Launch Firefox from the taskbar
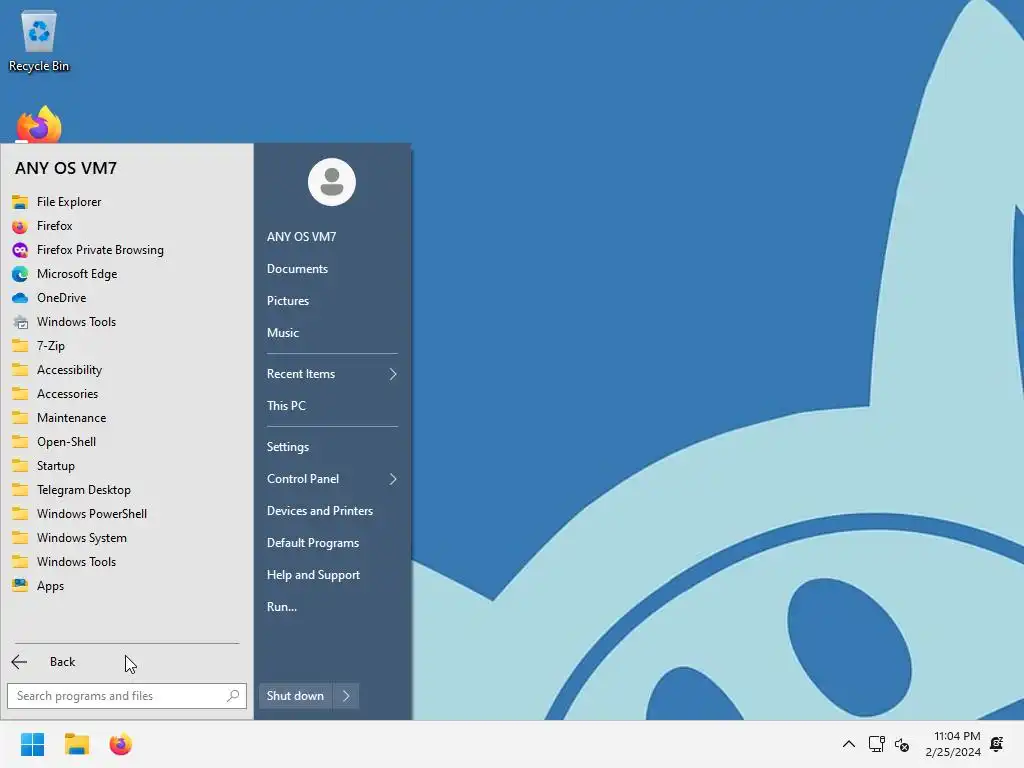1024x768 pixels. 120,744
